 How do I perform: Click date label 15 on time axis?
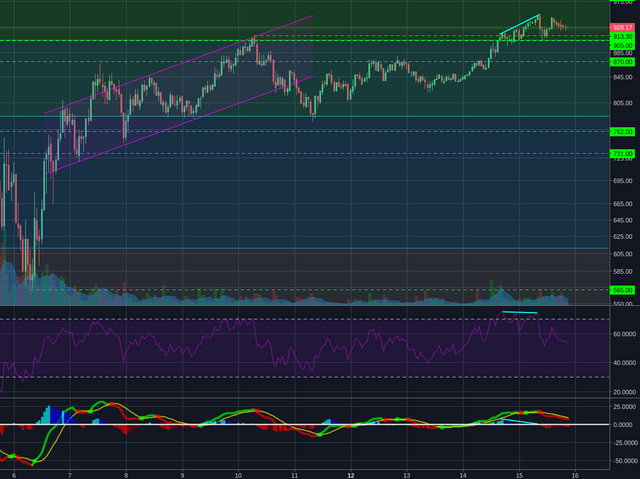point(519,475)
